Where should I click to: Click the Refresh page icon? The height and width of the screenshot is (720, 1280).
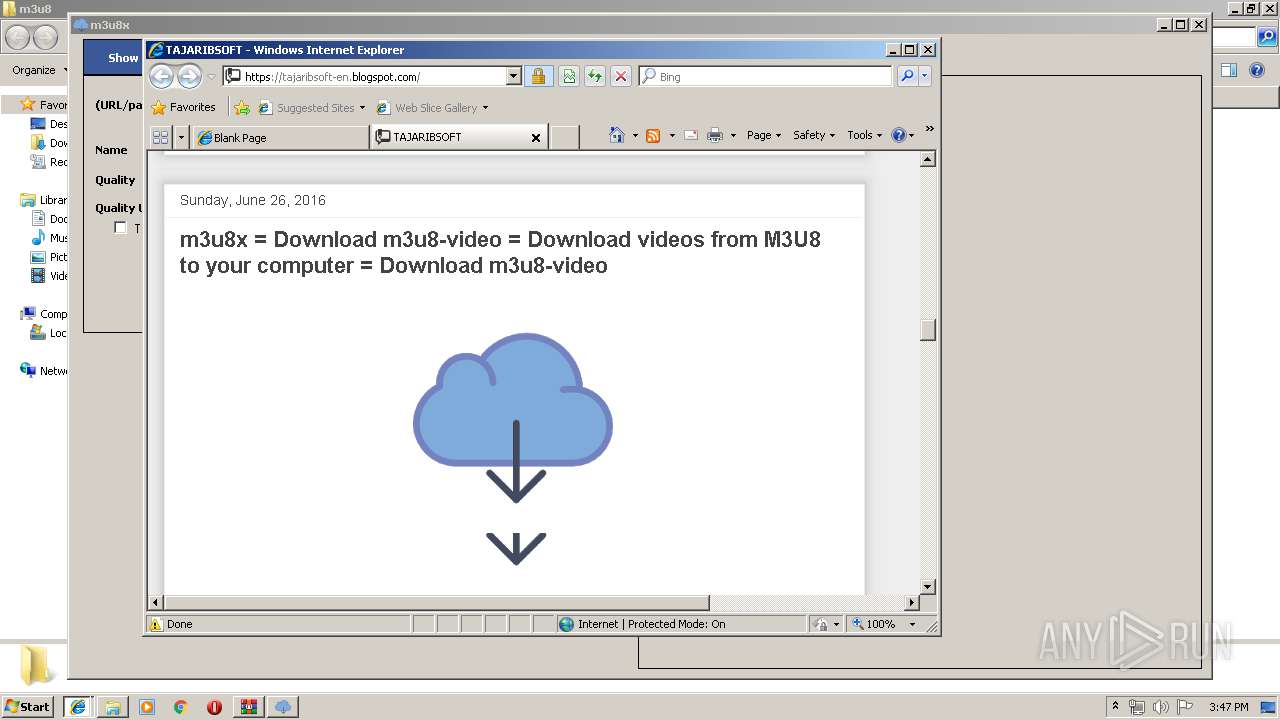[x=595, y=76]
